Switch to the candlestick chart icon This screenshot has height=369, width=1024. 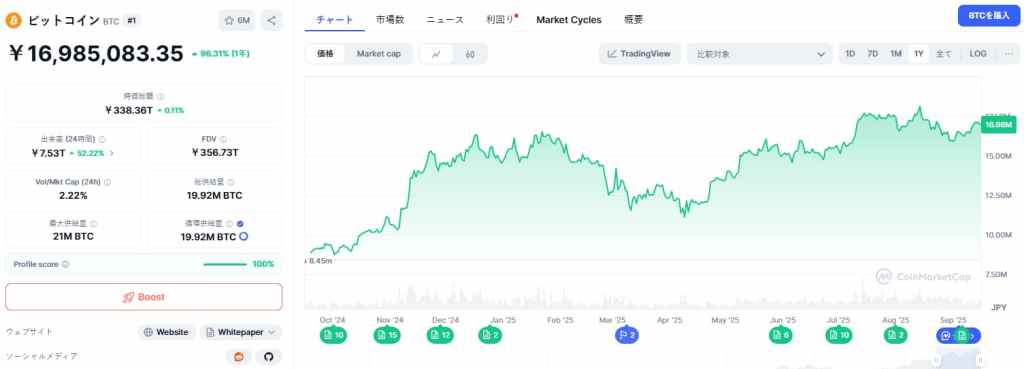(x=470, y=54)
